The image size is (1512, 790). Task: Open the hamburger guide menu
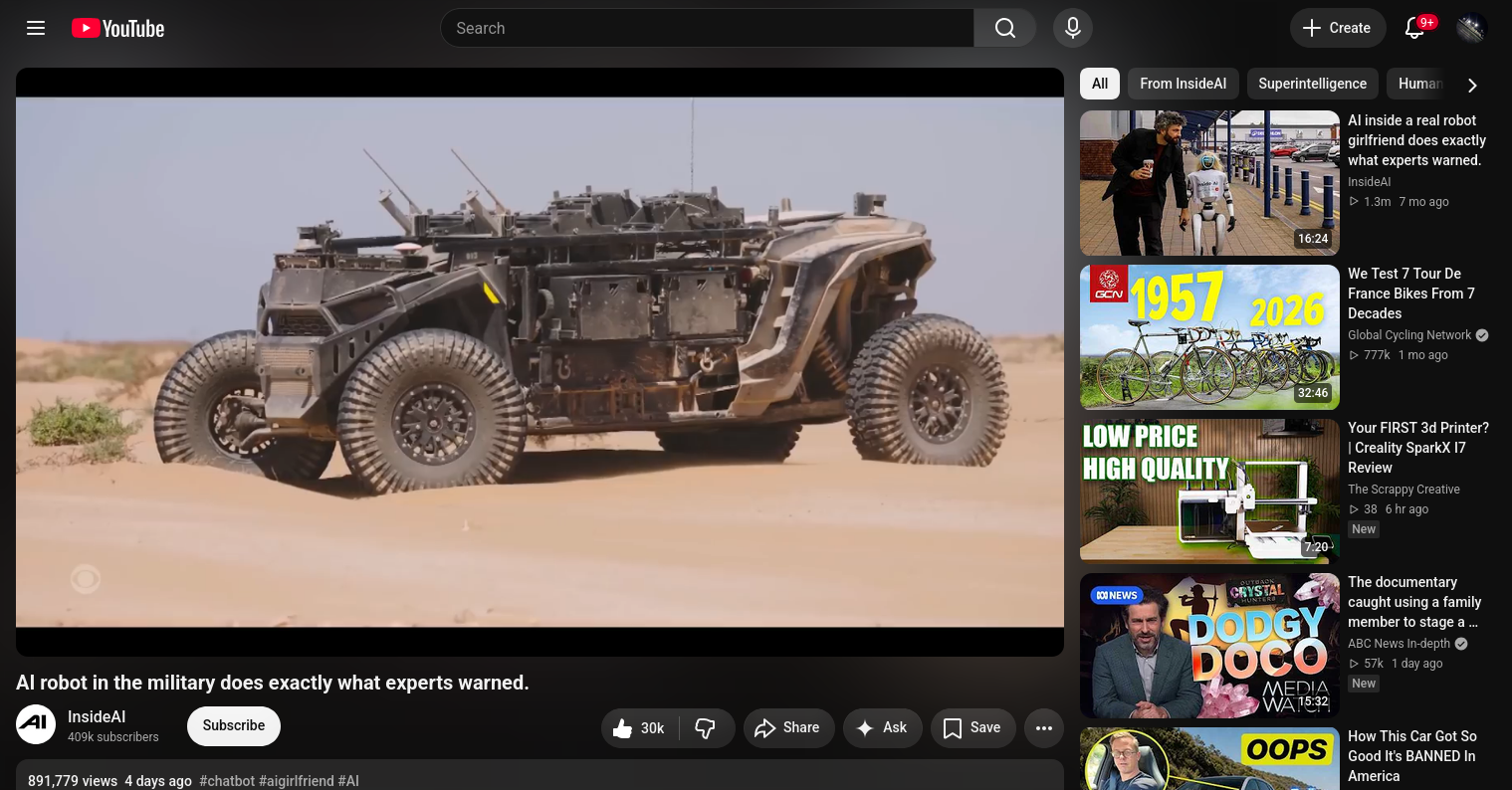click(36, 28)
